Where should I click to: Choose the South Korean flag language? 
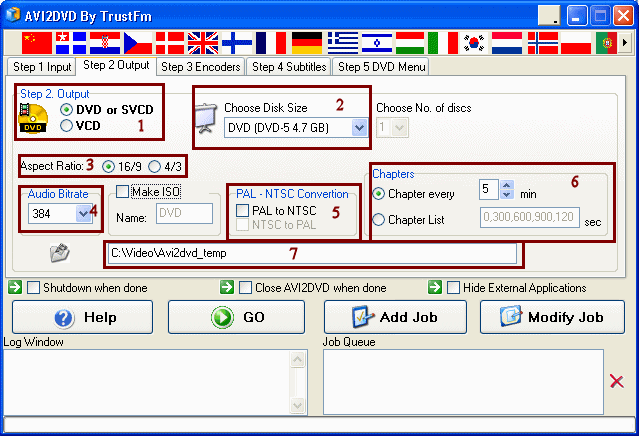coord(474,43)
